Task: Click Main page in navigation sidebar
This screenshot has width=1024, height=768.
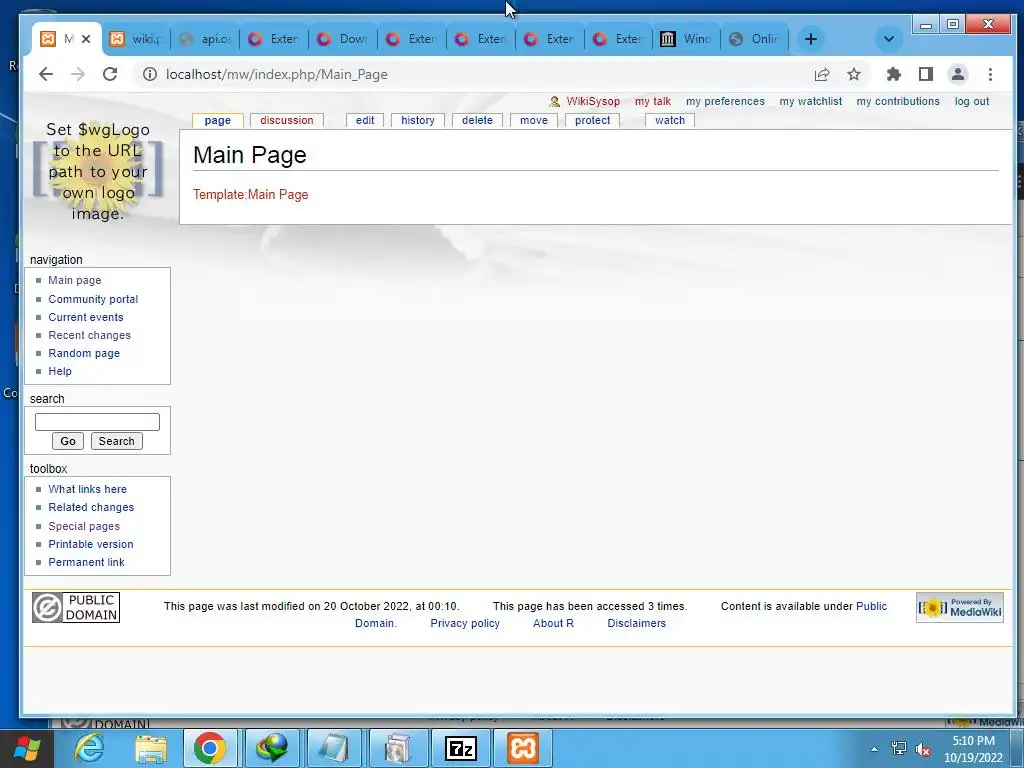Action: pos(74,280)
